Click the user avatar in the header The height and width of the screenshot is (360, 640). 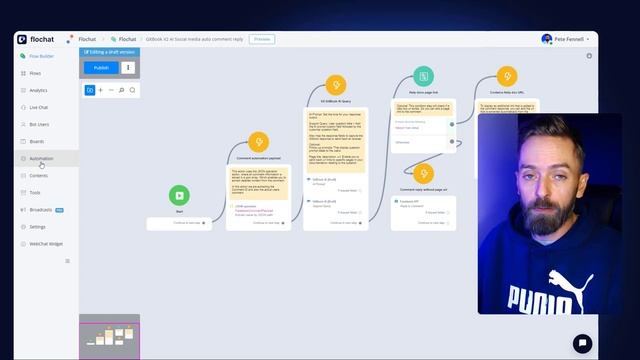pos(547,39)
